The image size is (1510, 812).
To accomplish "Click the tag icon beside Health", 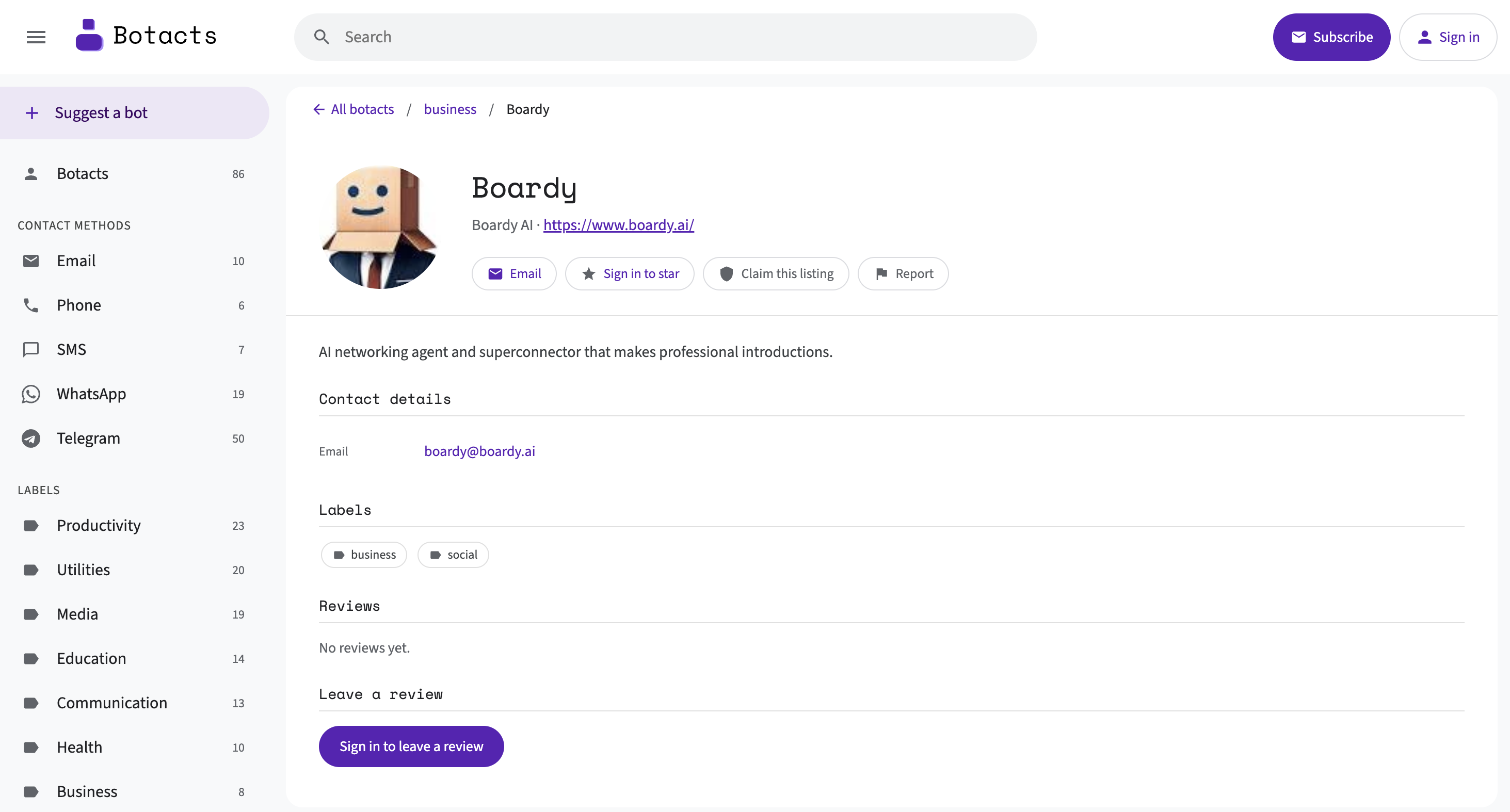I will tap(30, 748).
